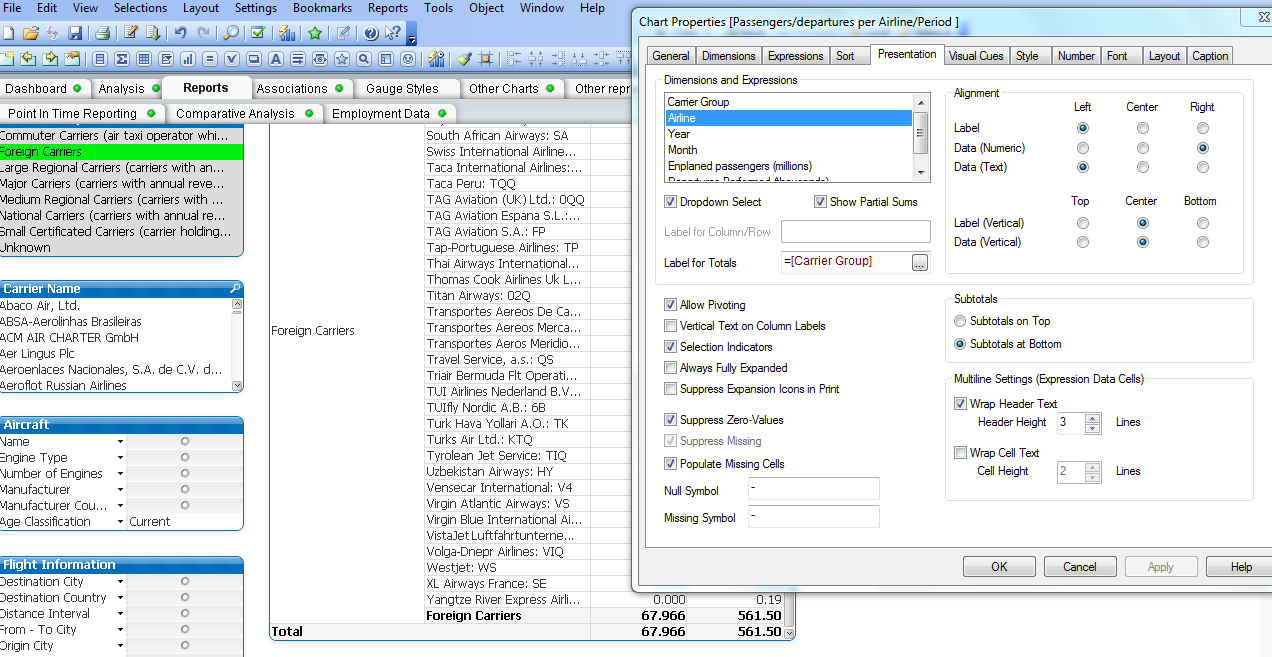This screenshot has height=657, width=1272.
Task: Click the Save floppy disk icon
Action: [x=75, y=33]
